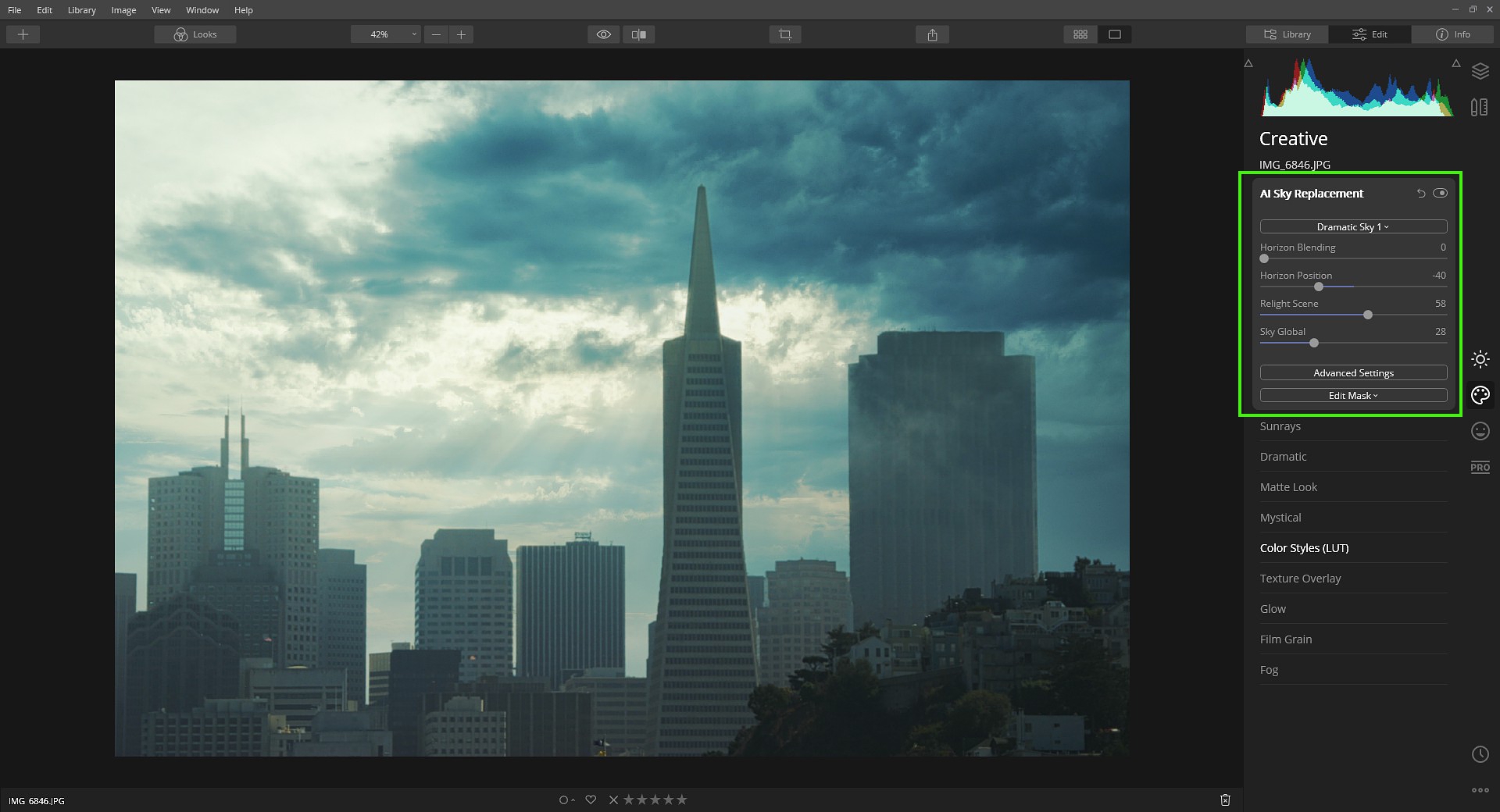Switch to the Info tab

click(x=1453, y=34)
